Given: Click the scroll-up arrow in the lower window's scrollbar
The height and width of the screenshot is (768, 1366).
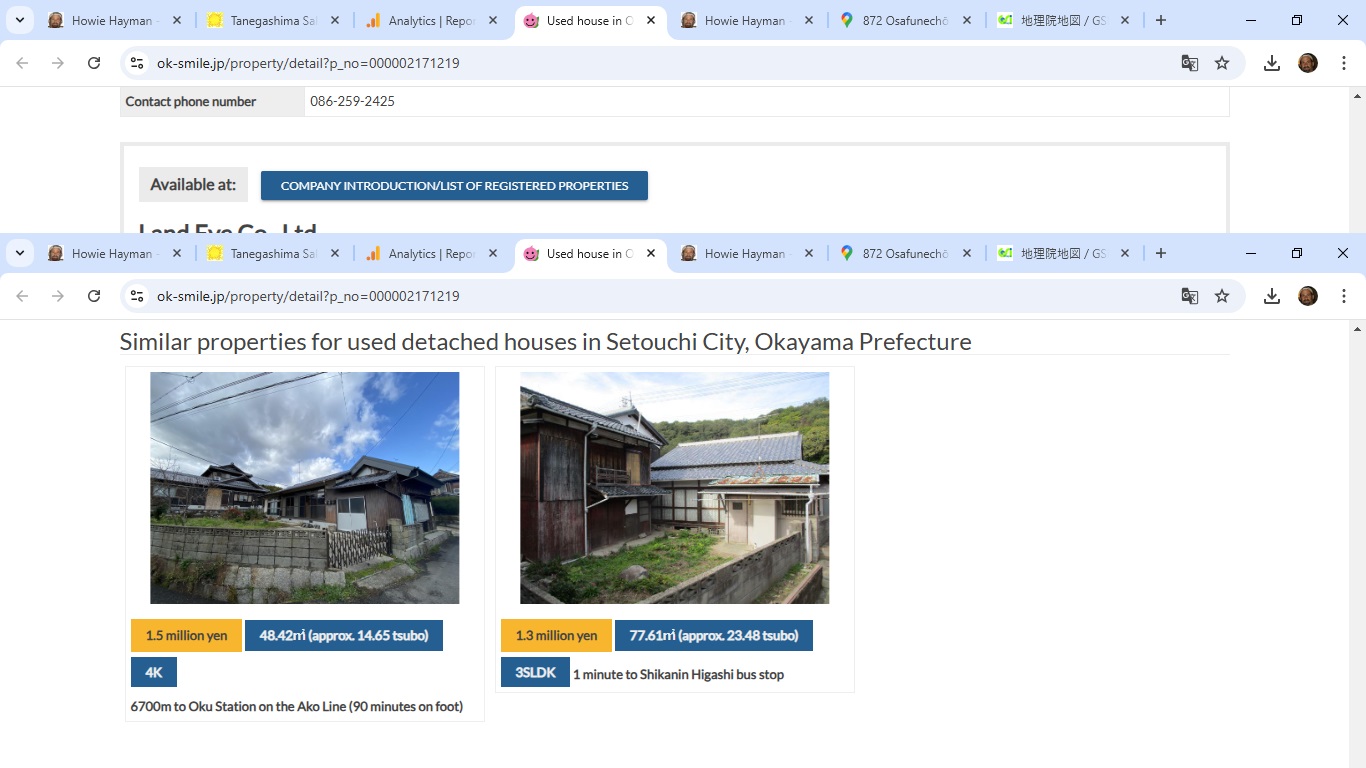Looking at the screenshot, I should [x=1357, y=329].
